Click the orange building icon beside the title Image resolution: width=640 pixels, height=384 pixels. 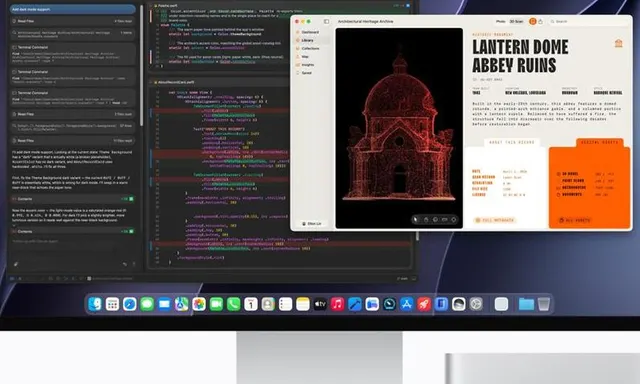(x=618, y=43)
